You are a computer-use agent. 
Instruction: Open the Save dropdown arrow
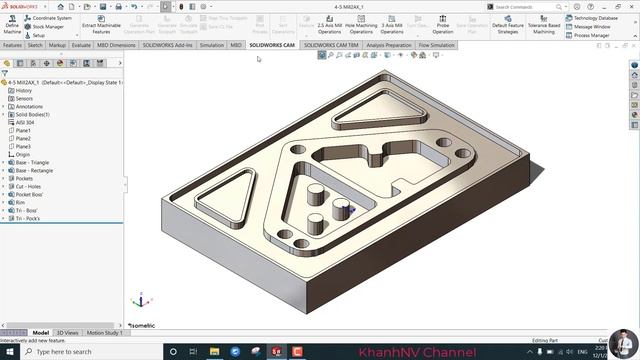point(110,7)
